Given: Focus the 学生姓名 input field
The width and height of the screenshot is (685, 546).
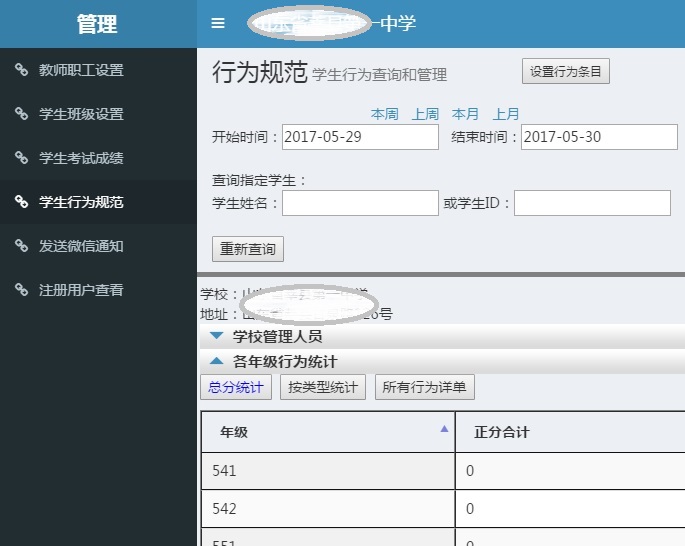Looking at the screenshot, I should [360, 203].
